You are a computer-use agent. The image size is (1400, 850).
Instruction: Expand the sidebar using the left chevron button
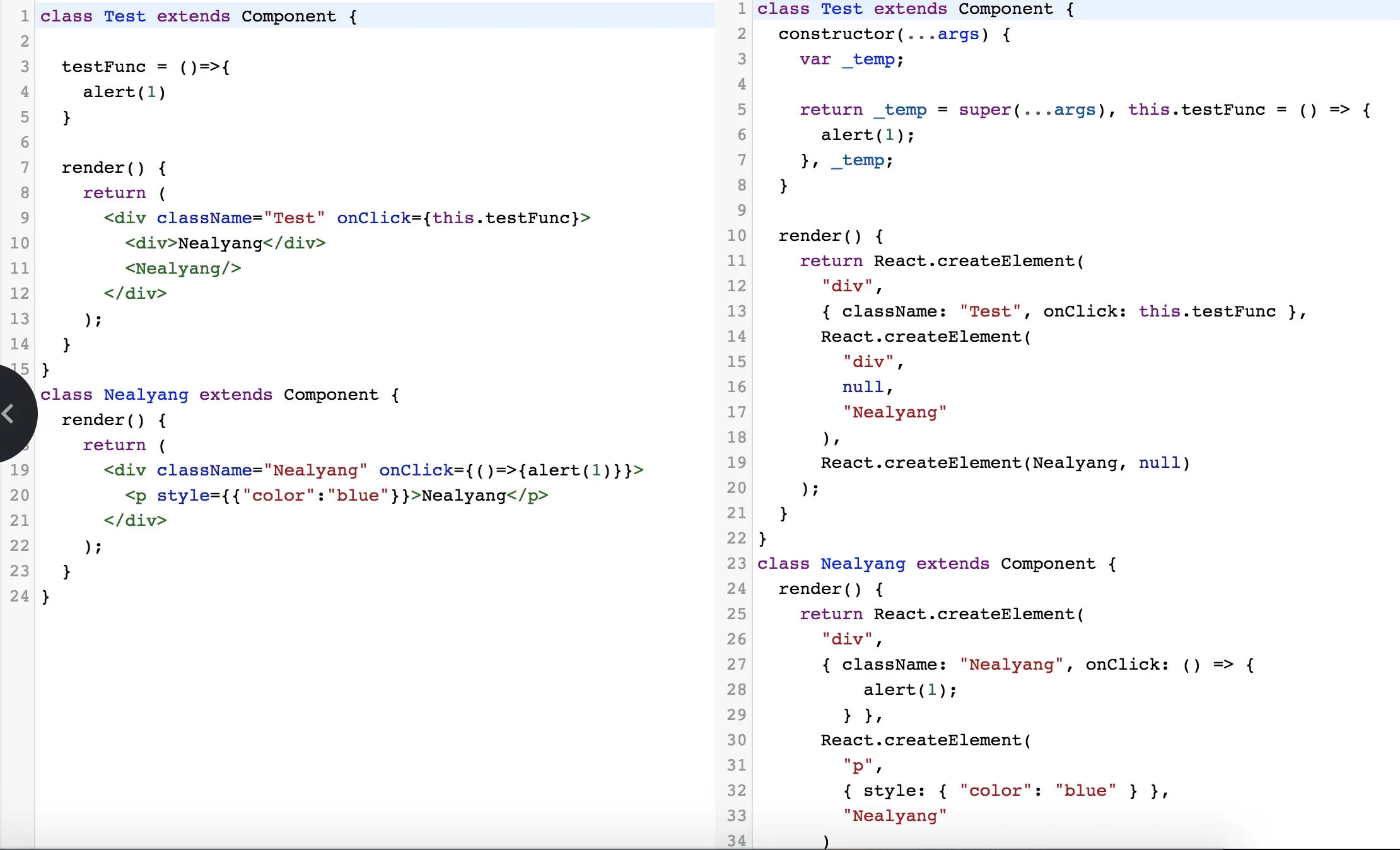[9, 414]
